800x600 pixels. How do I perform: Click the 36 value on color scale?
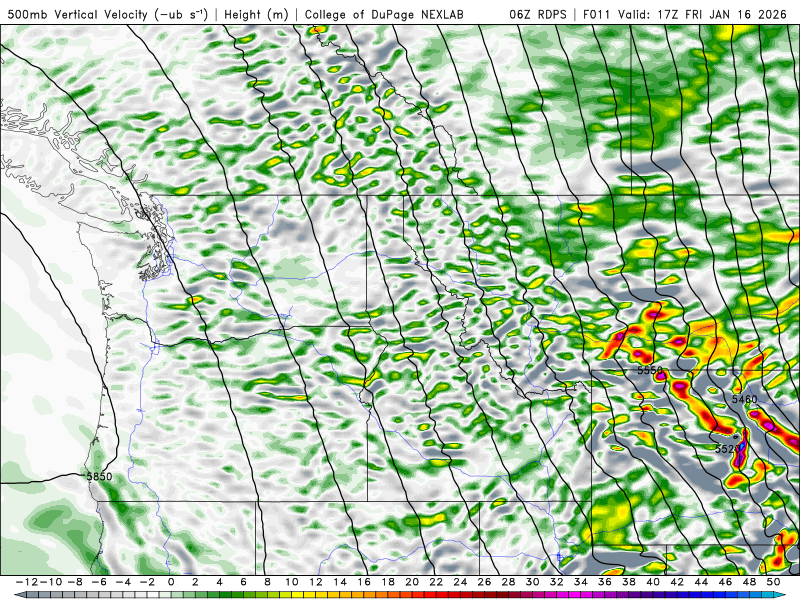click(x=605, y=582)
